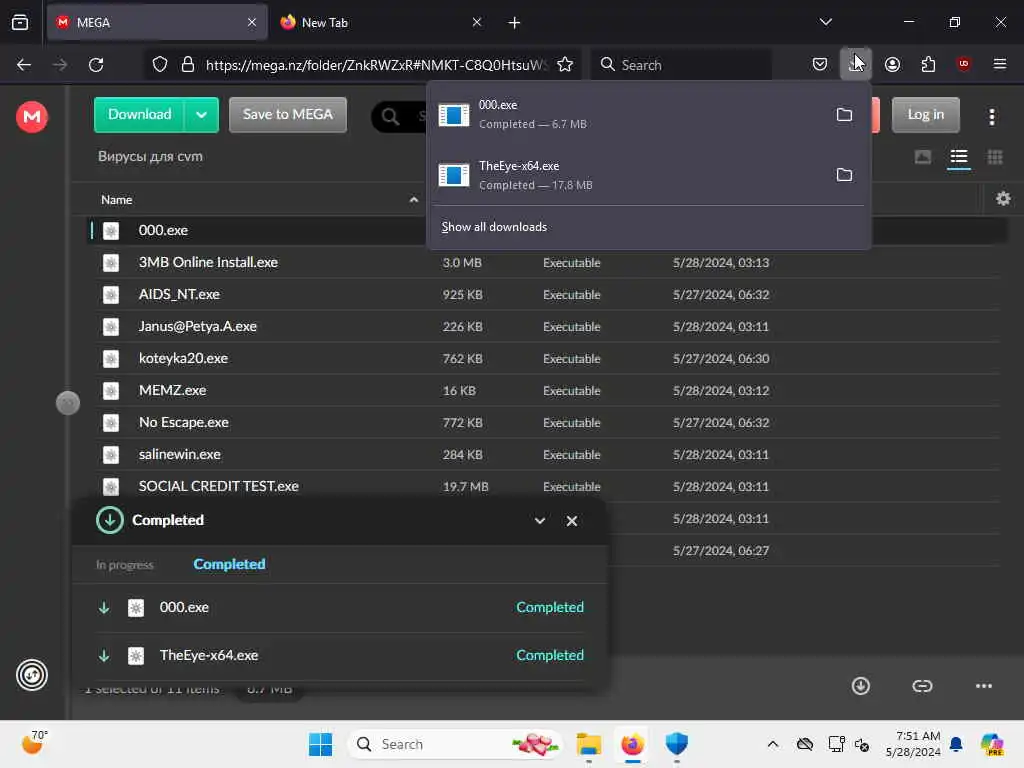This screenshot has width=1024, height=768.
Task: Open Windows Security shield in taskbar
Action: tap(677, 744)
